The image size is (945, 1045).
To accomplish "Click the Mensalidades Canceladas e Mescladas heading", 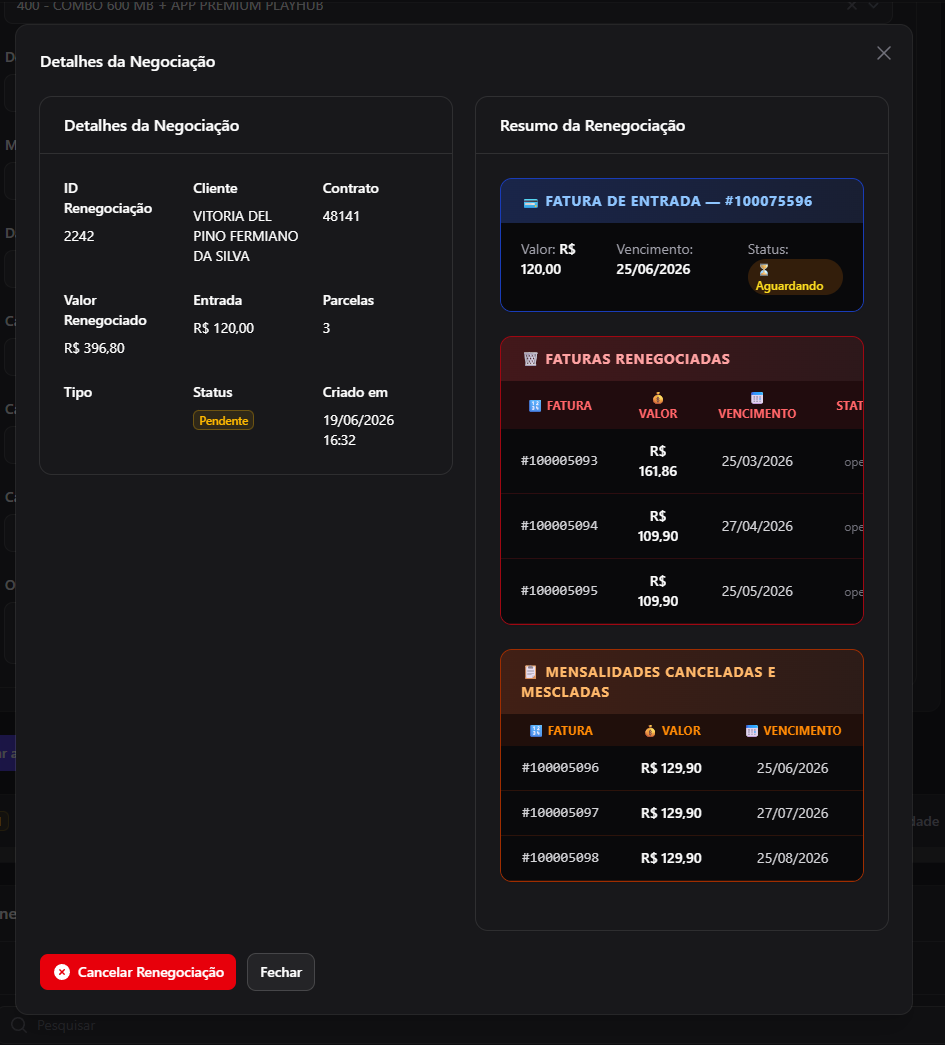I will [648, 682].
